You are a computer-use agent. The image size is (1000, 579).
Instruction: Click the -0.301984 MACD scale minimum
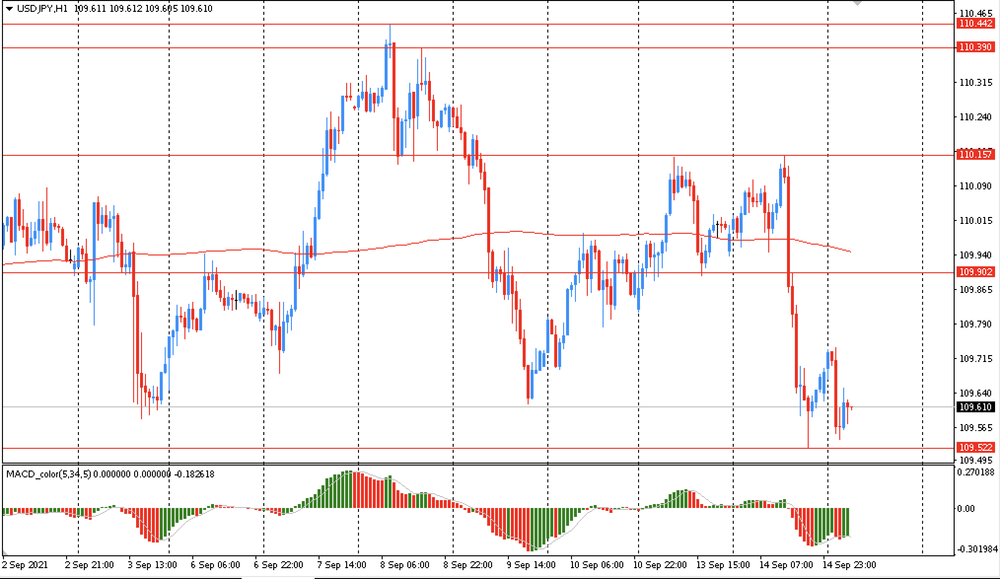[x=977, y=549]
